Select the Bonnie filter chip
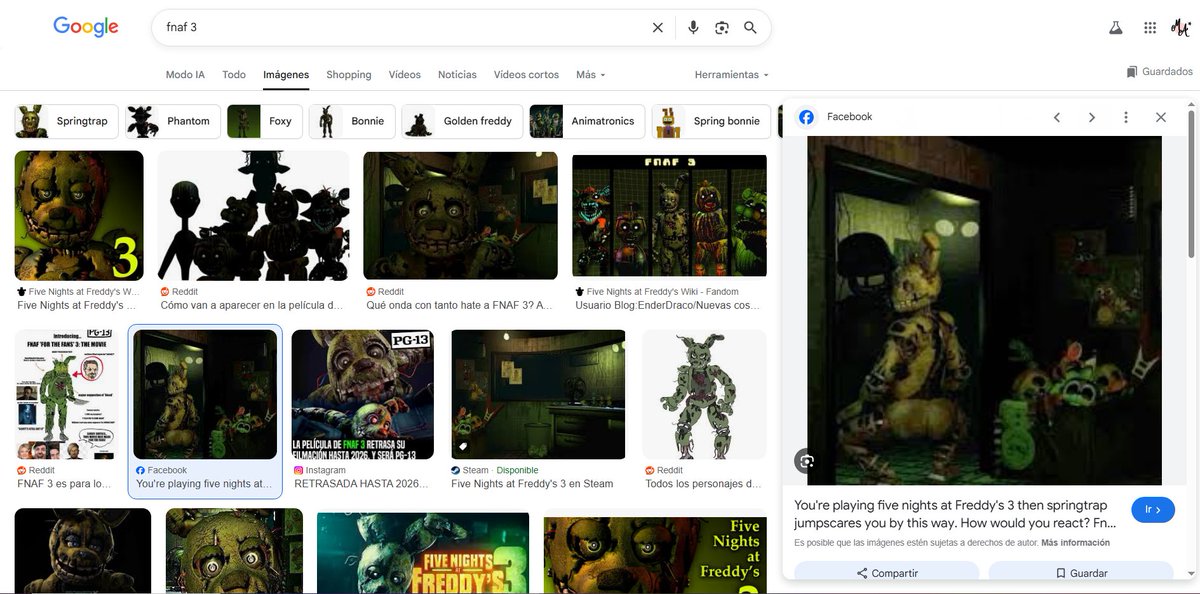This screenshot has height=594, width=1200. tap(352, 121)
